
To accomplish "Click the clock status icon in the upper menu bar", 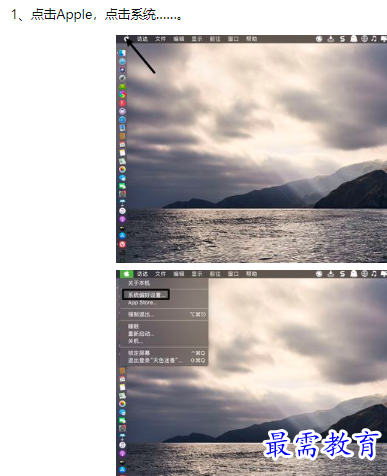I will (319, 39).
